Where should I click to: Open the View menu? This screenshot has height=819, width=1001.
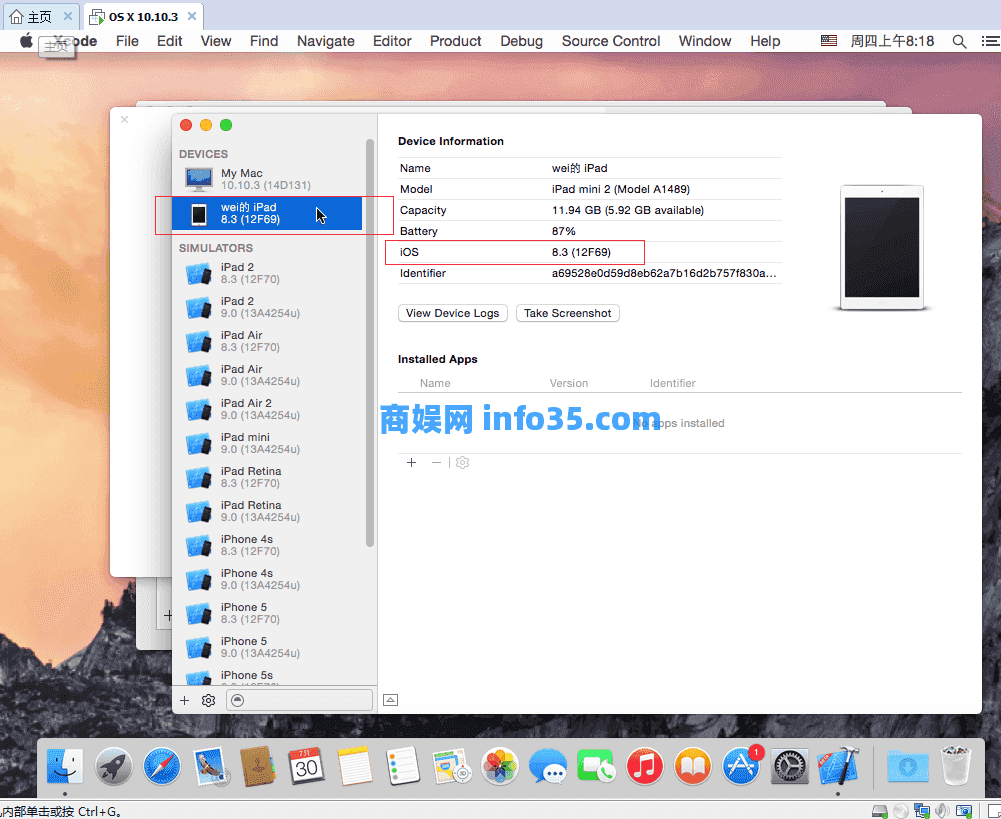(x=216, y=41)
